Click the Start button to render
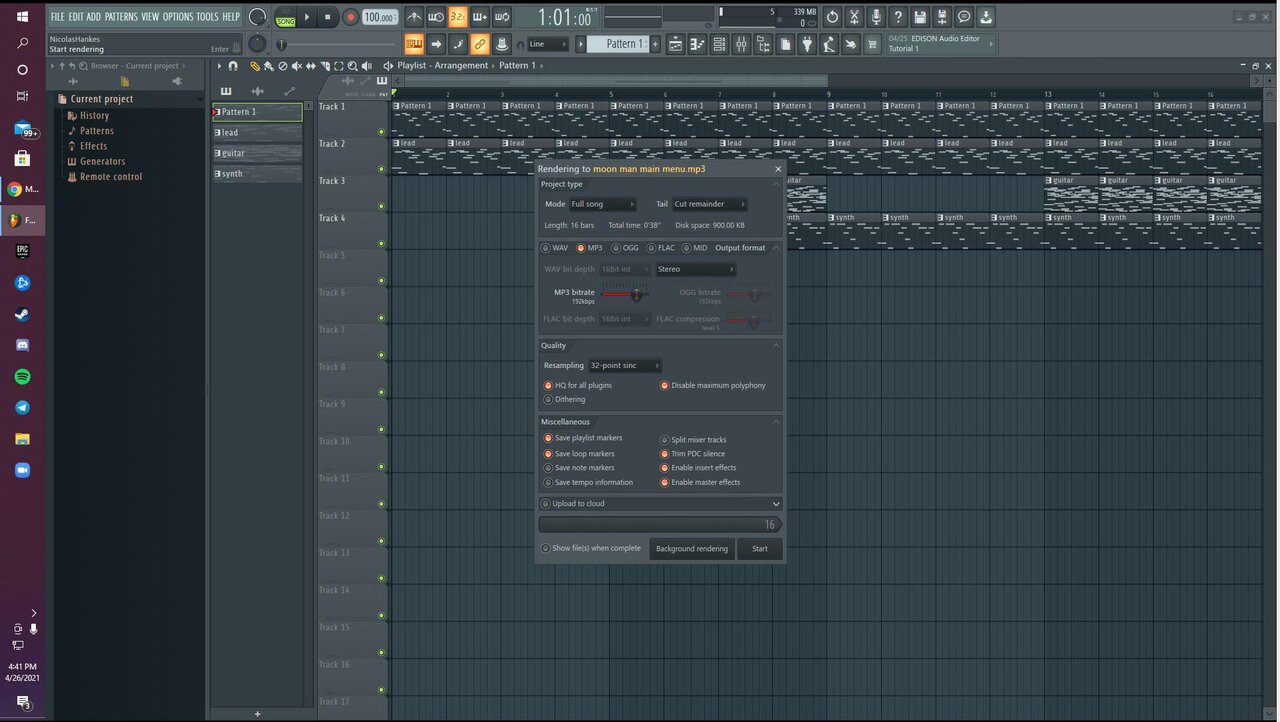This screenshot has width=1280, height=722. [760, 548]
